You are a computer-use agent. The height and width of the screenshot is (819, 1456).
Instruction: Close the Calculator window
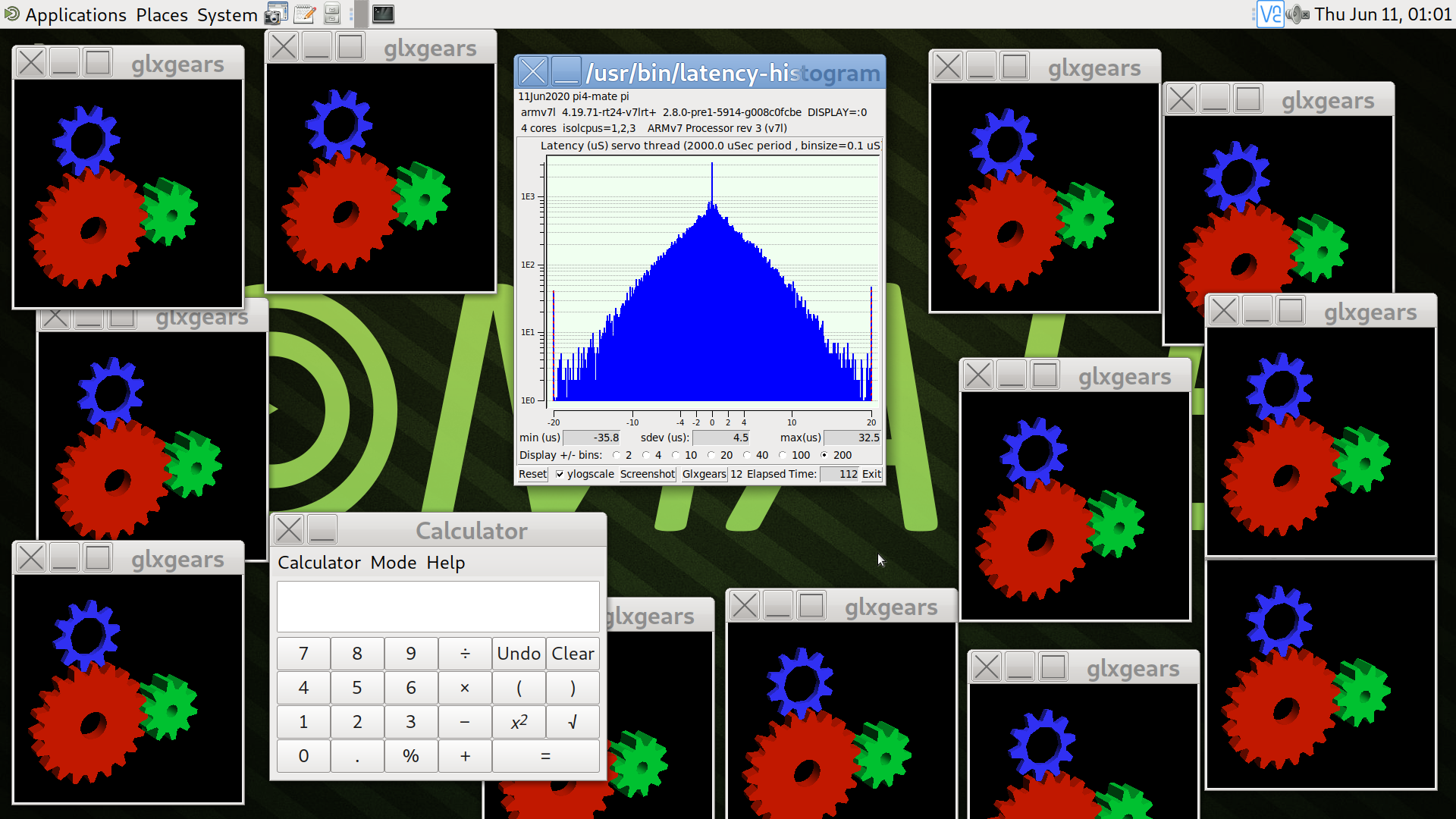click(289, 529)
